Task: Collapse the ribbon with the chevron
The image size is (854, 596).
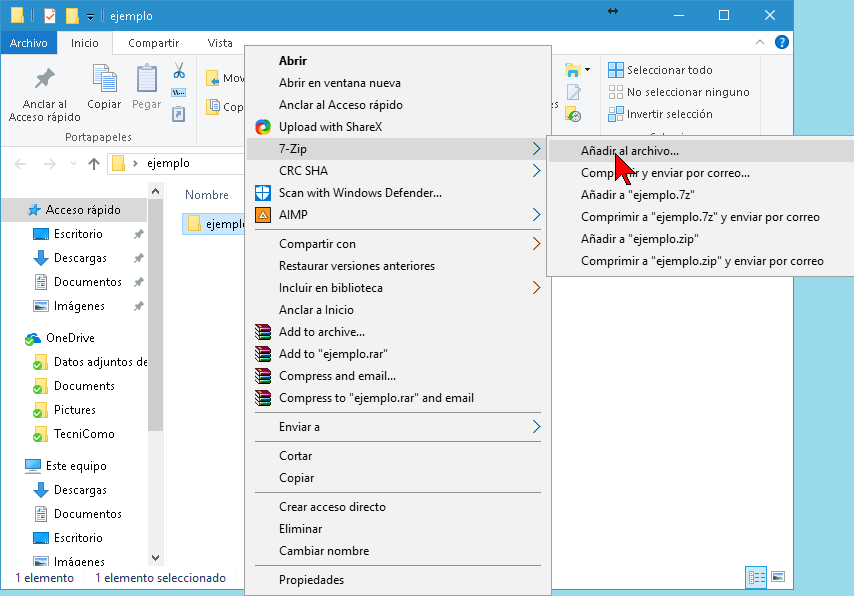Action: coord(760,42)
